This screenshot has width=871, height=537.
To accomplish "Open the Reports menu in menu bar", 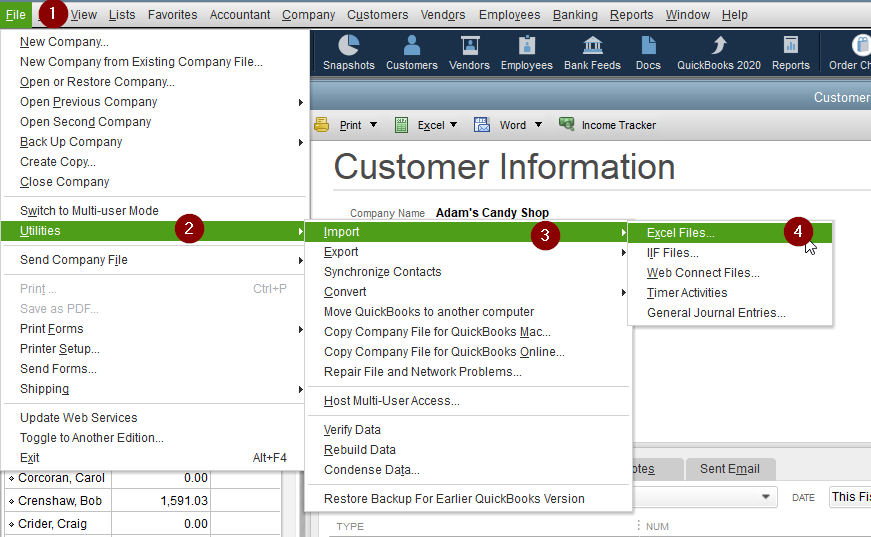I will click(632, 15).
